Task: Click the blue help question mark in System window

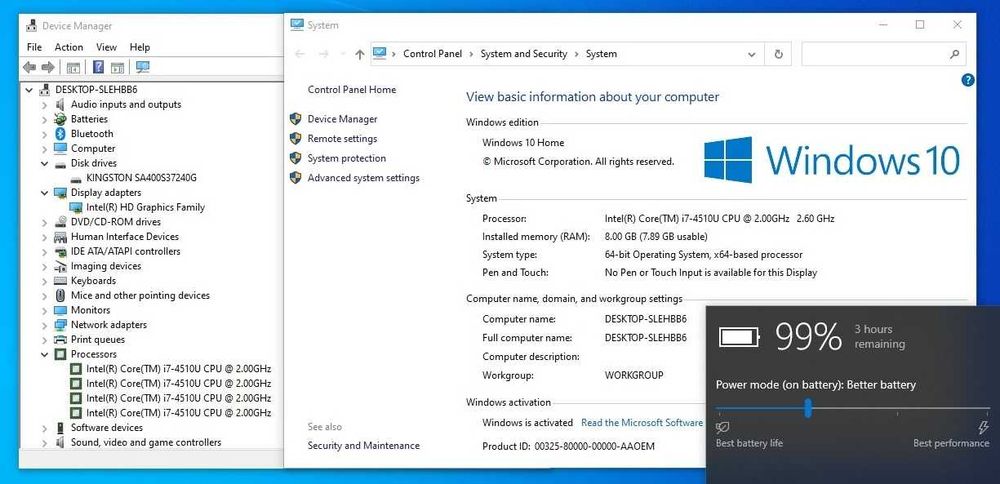Action: [x=967, y=80]
